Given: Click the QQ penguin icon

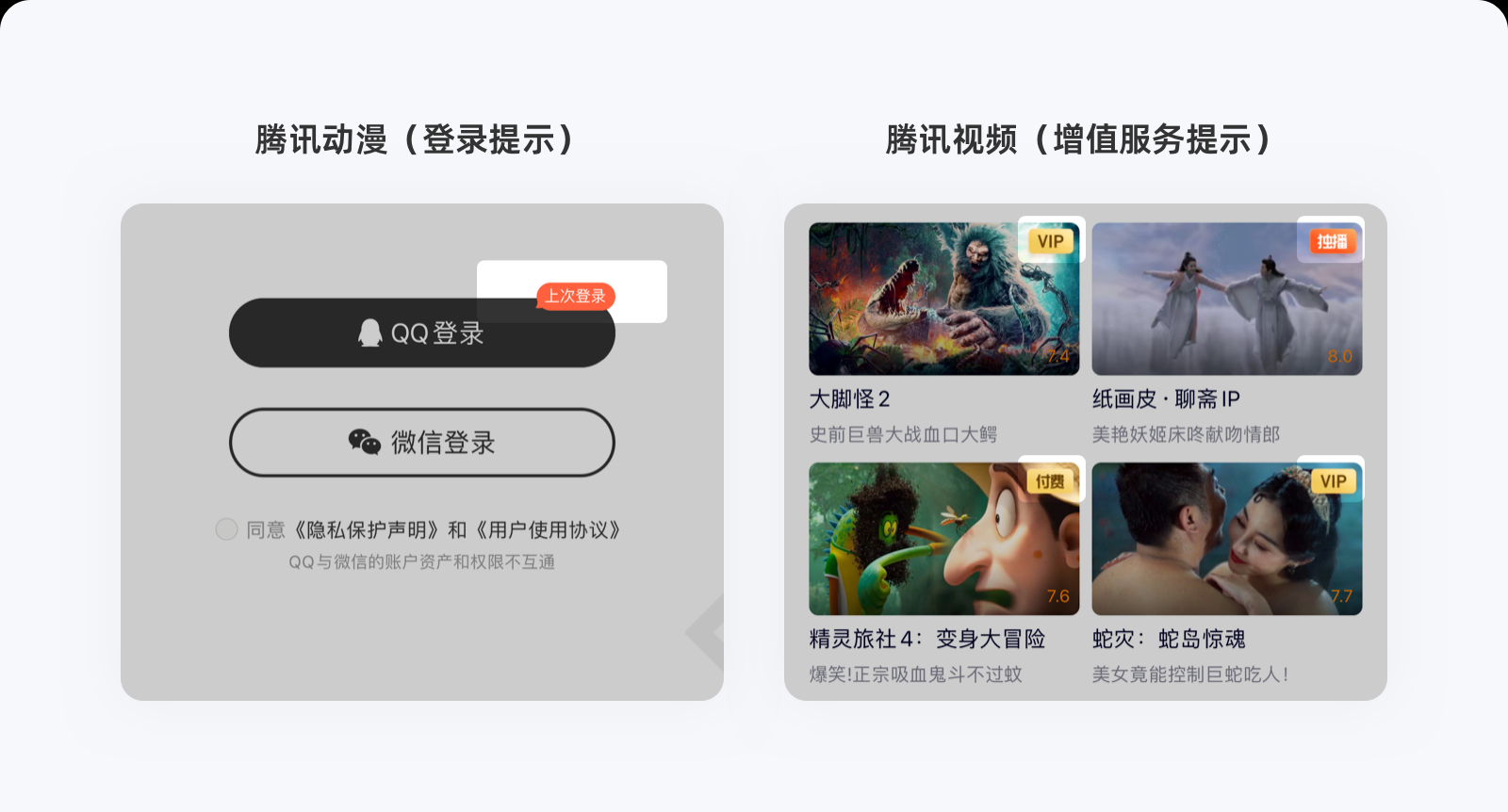Looking at the screenshot, I should (x=370, y=333).
